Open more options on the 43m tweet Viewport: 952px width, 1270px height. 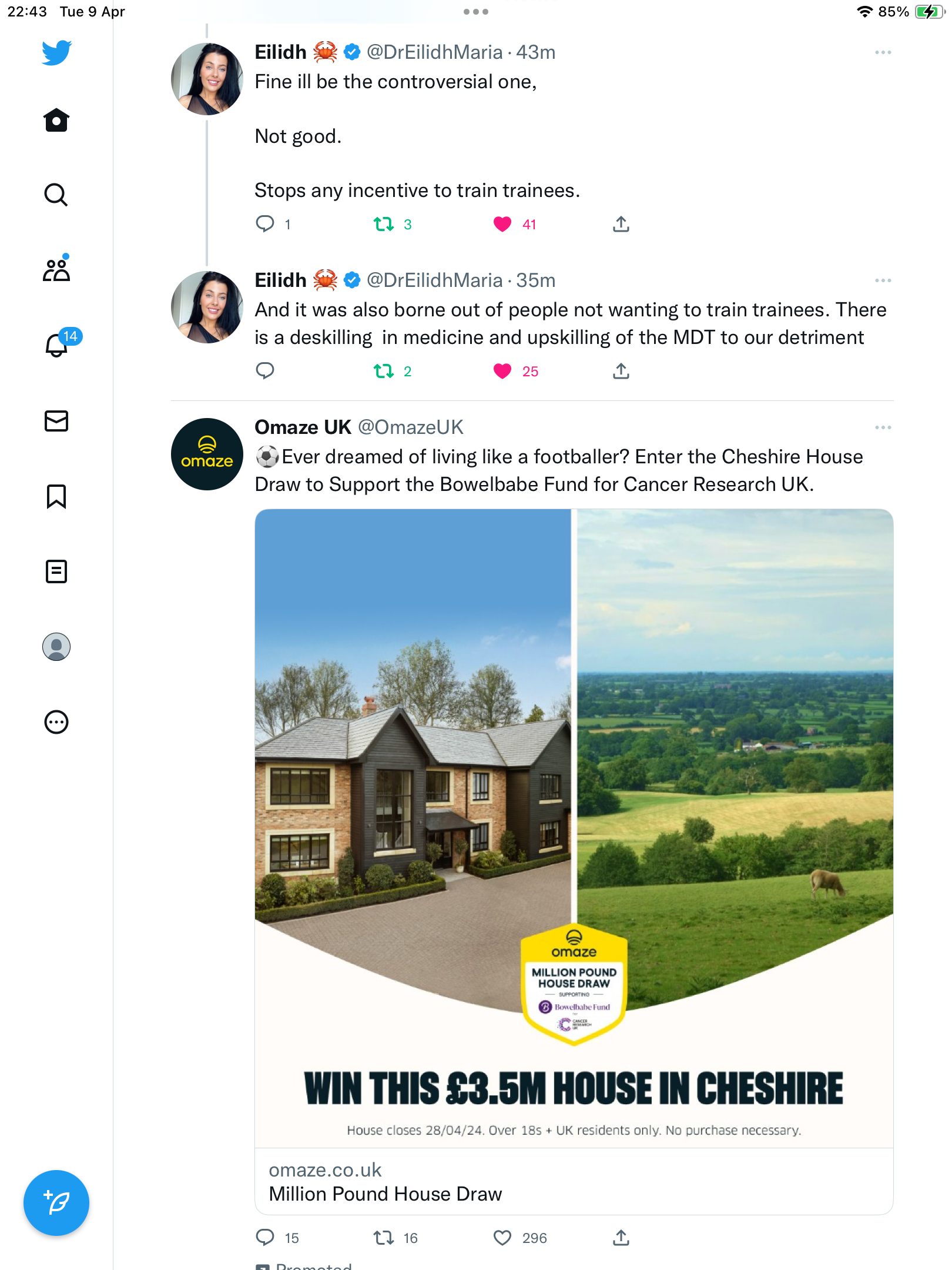coord(883,52)
